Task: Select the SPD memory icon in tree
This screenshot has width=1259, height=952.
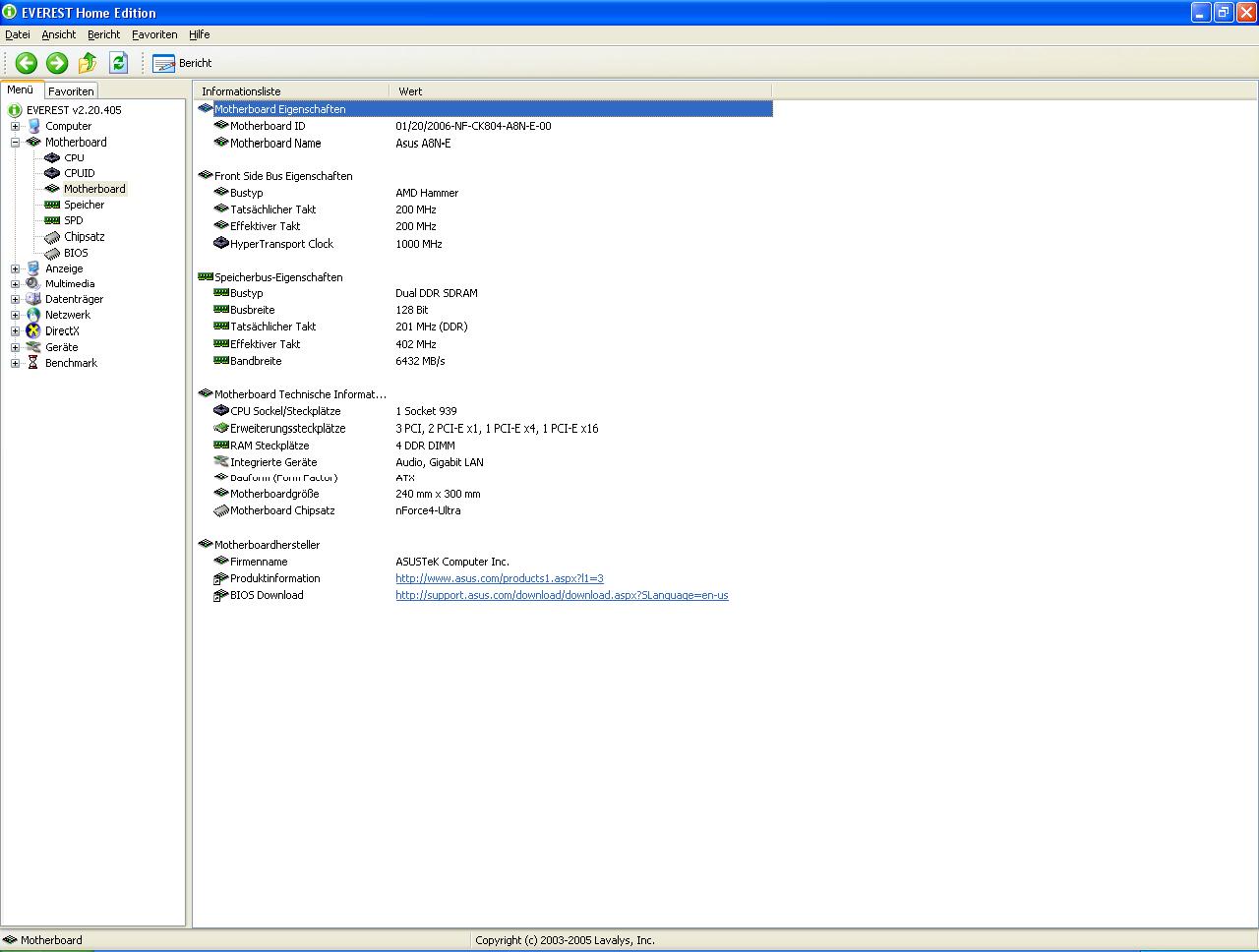Action: tap(52, 220)
